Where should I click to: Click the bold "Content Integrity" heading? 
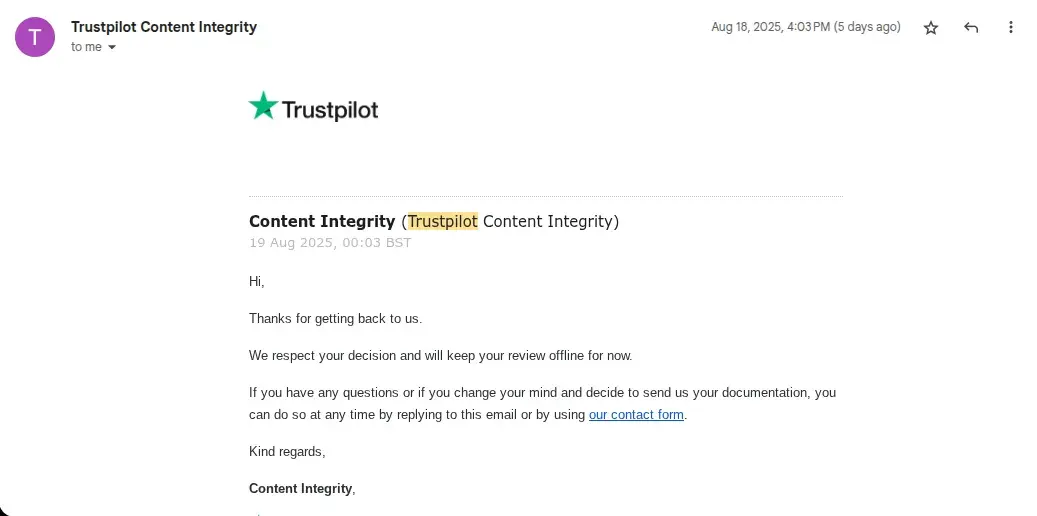coord(322,221)
